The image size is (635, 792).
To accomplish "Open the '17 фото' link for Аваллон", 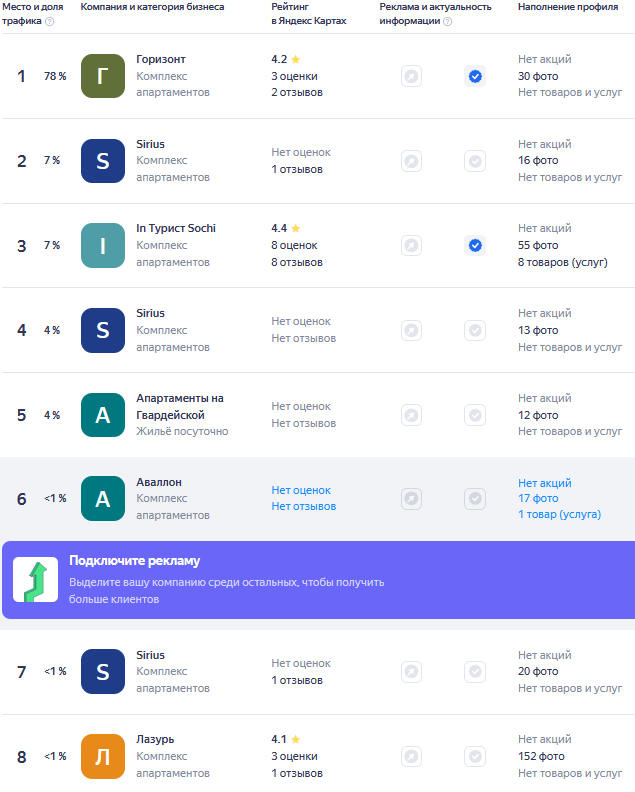I will 538,498.
